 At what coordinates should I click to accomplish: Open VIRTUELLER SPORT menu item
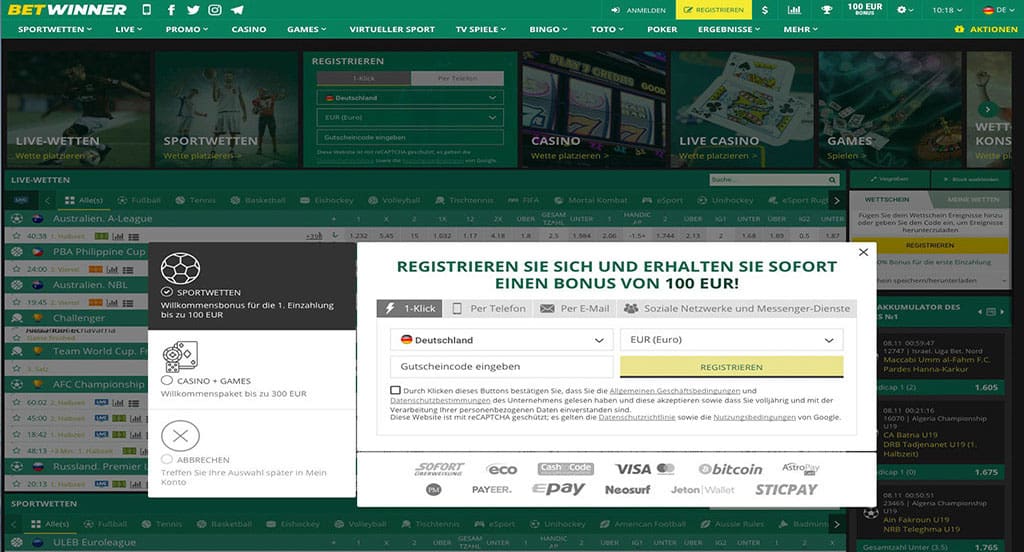392,29
